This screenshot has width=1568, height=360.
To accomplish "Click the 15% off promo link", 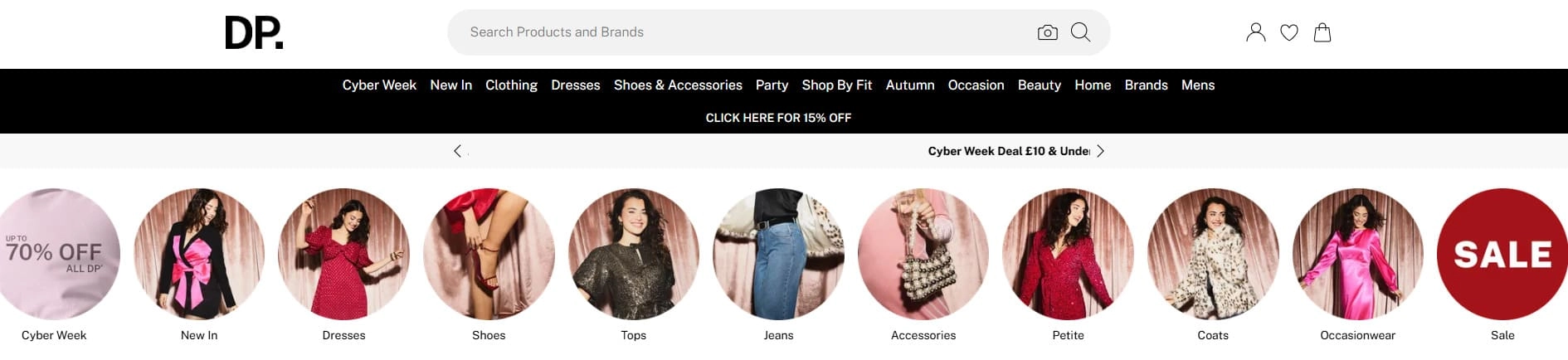I will [x=778, y=118].
